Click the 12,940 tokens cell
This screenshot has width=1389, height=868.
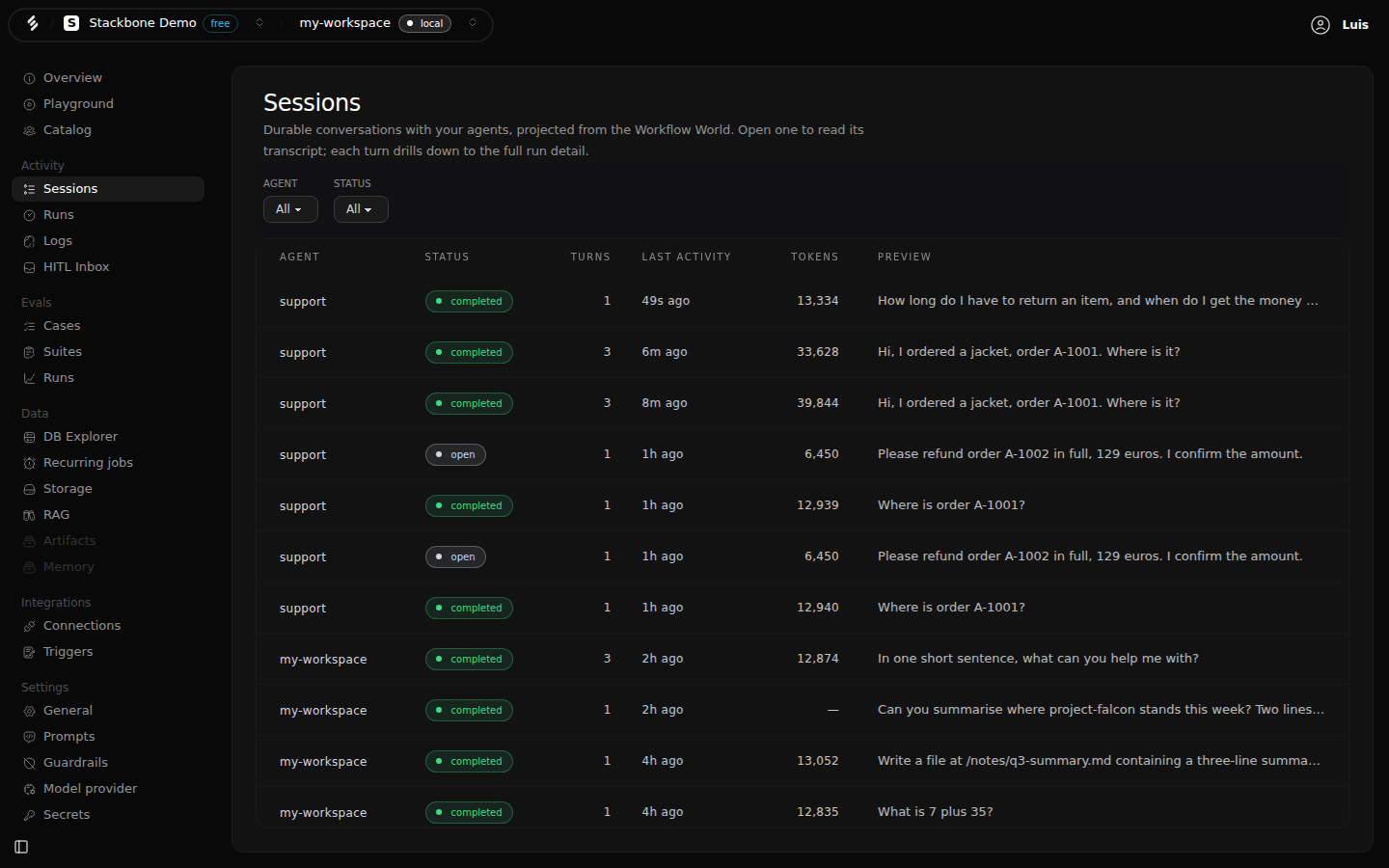coord(818,608)
